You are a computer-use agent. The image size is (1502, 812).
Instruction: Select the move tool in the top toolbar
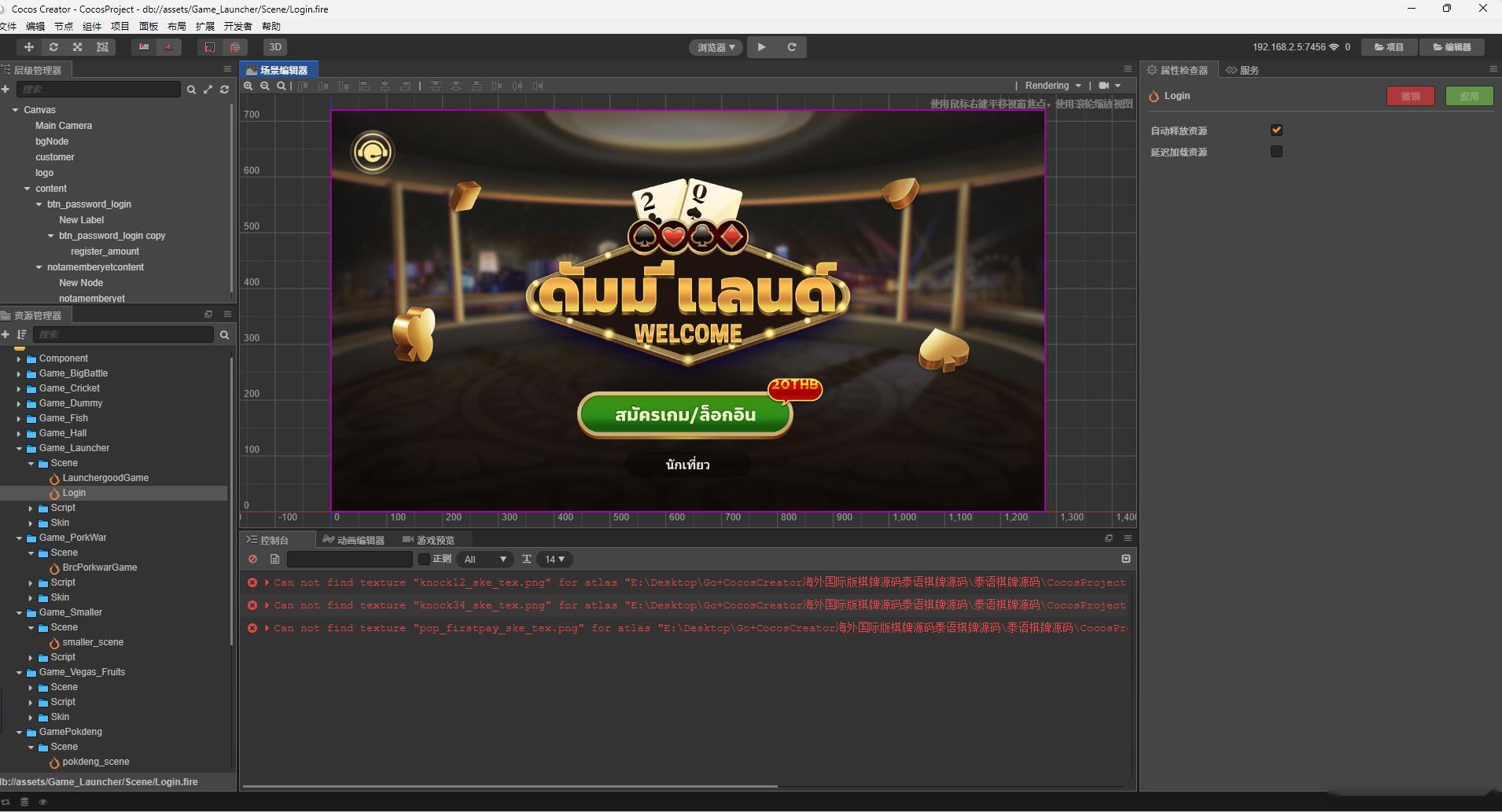29,47
